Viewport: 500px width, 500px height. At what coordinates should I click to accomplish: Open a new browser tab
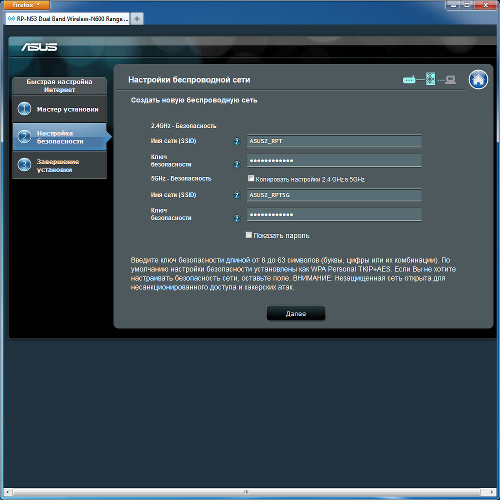click(137, 19)
